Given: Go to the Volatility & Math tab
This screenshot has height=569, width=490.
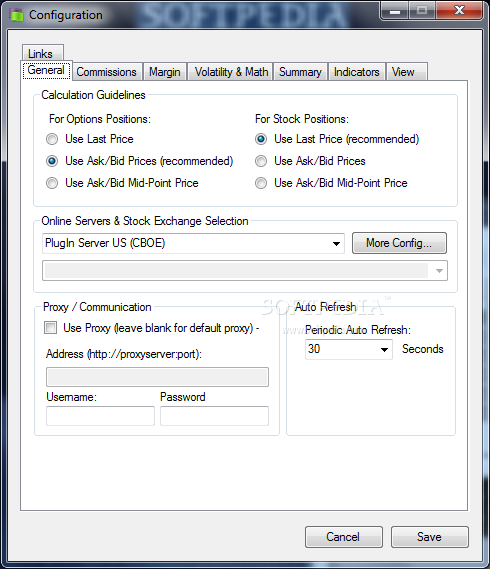Looking at the screenshot, I should tap(231, 72).
